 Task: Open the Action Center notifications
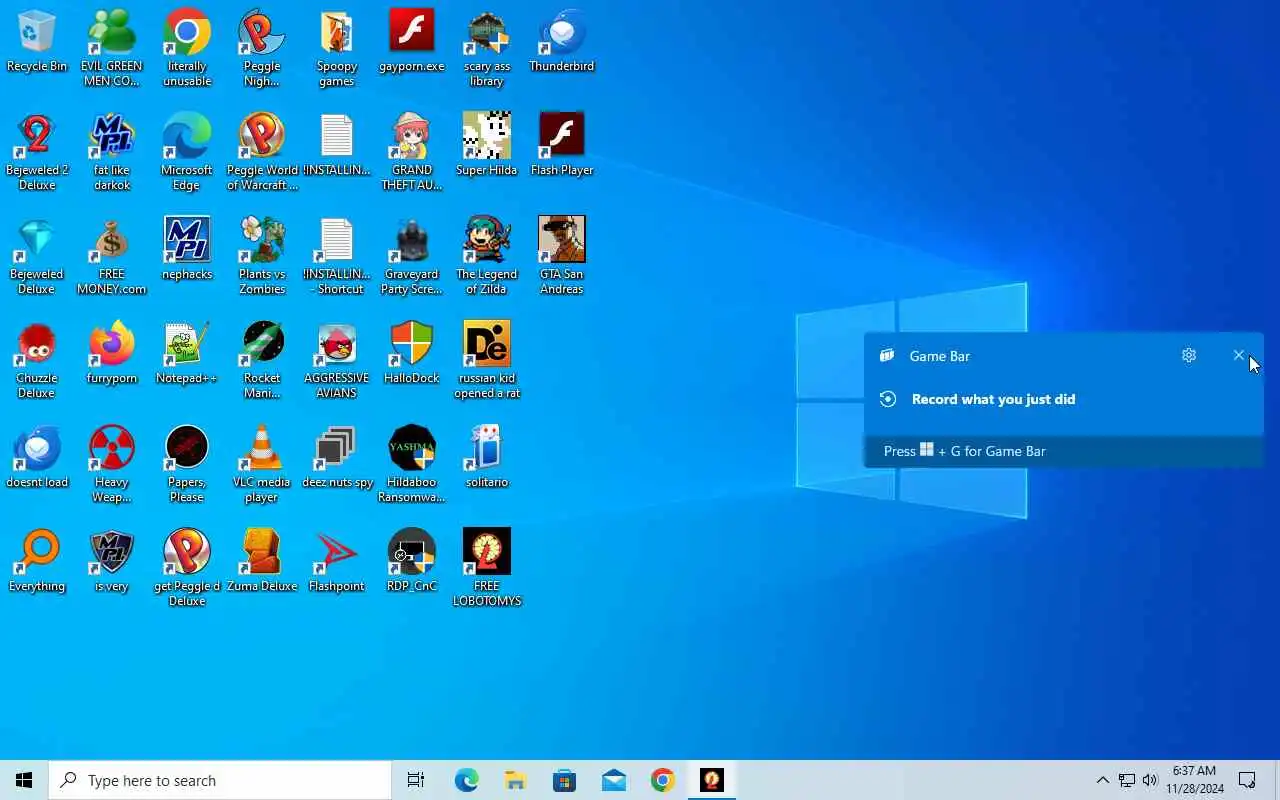point(1247,780)
